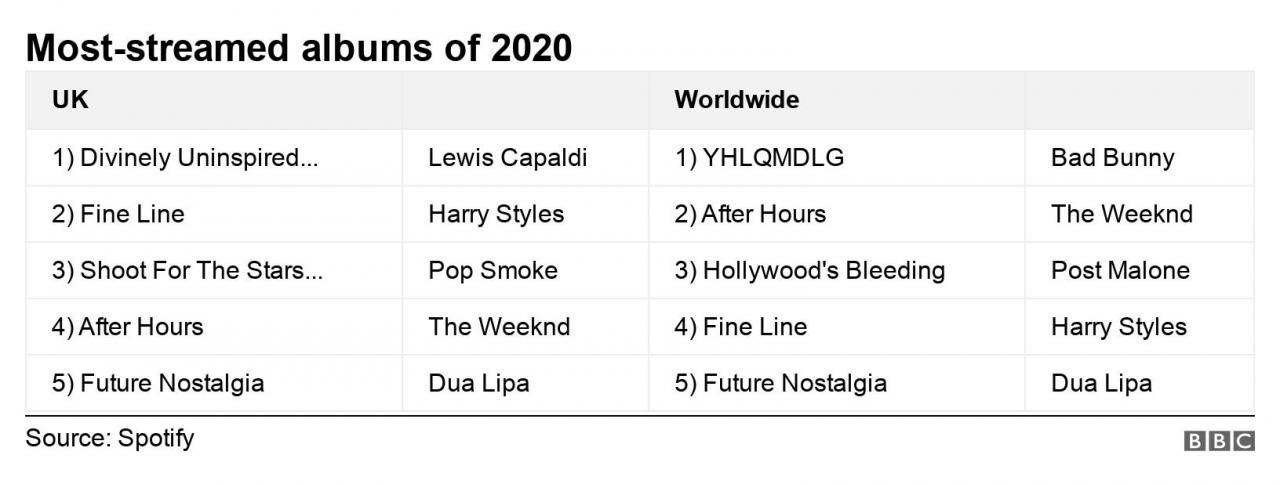Select the 'Most-streamed albums of 2020' title
Image resolution: width=1280 pixels, height=484 pixels.
pyautogui.click(x=299, y=47)
